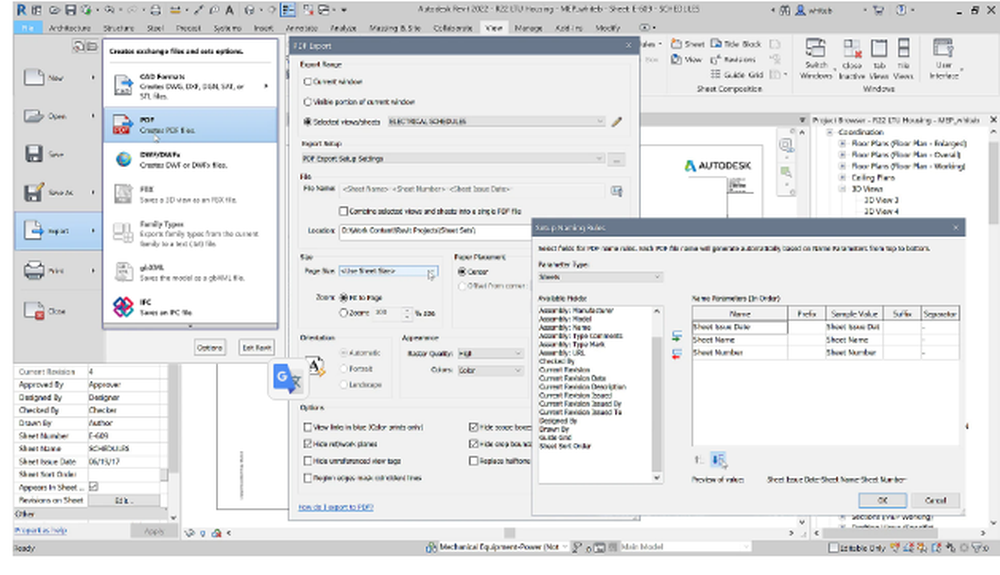Remove field from name parameters (red arrow)
Image resolution: width=1000 pixels, height=575 pixels.
[677, 354]
